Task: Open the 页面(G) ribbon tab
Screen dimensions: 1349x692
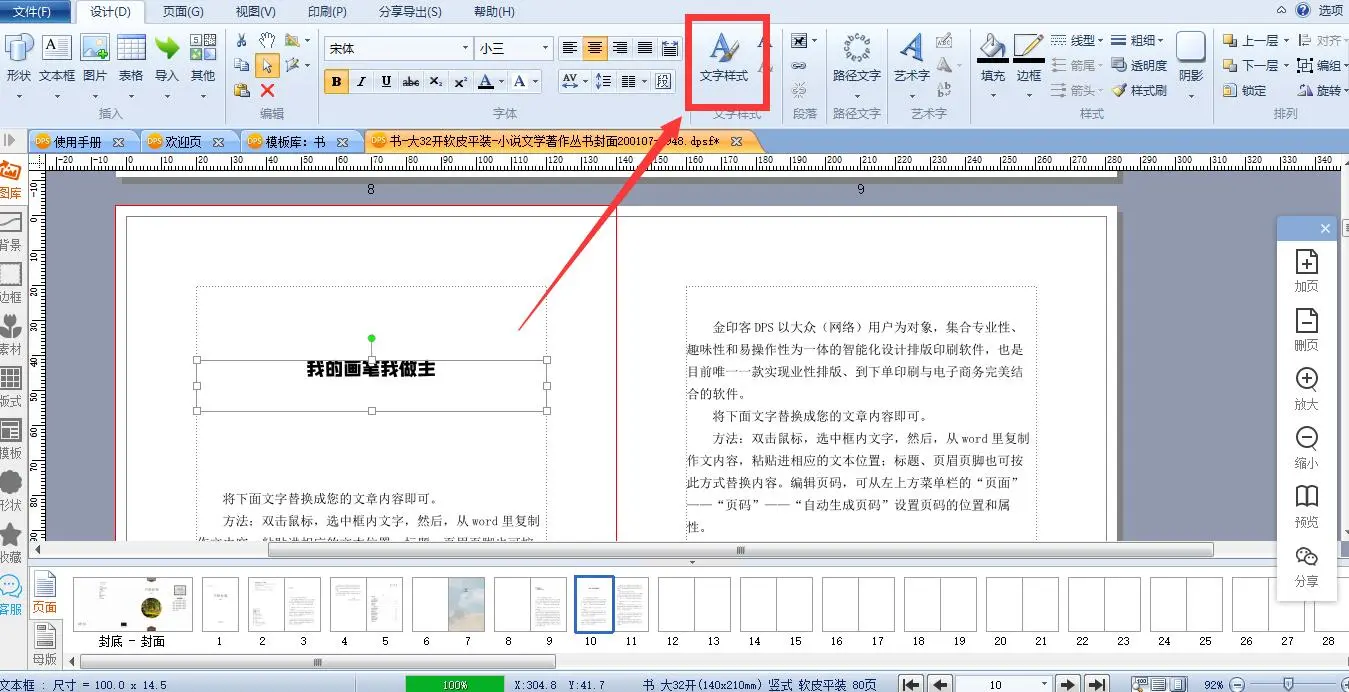Action: (x=183, y=12)
